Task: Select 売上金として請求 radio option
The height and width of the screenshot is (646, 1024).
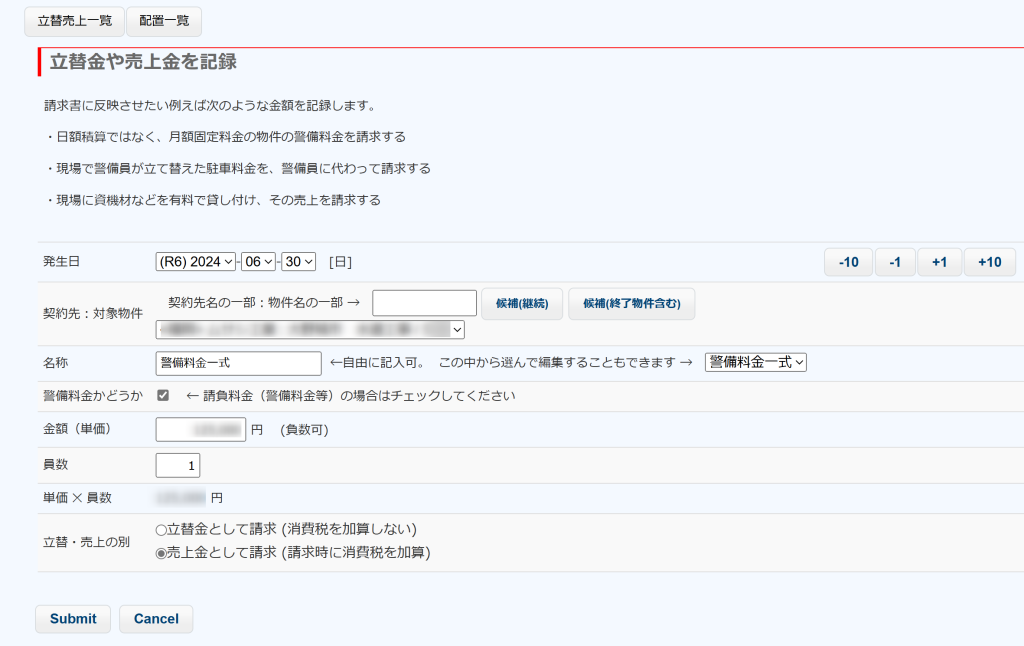Action: [x=161, y=553]
